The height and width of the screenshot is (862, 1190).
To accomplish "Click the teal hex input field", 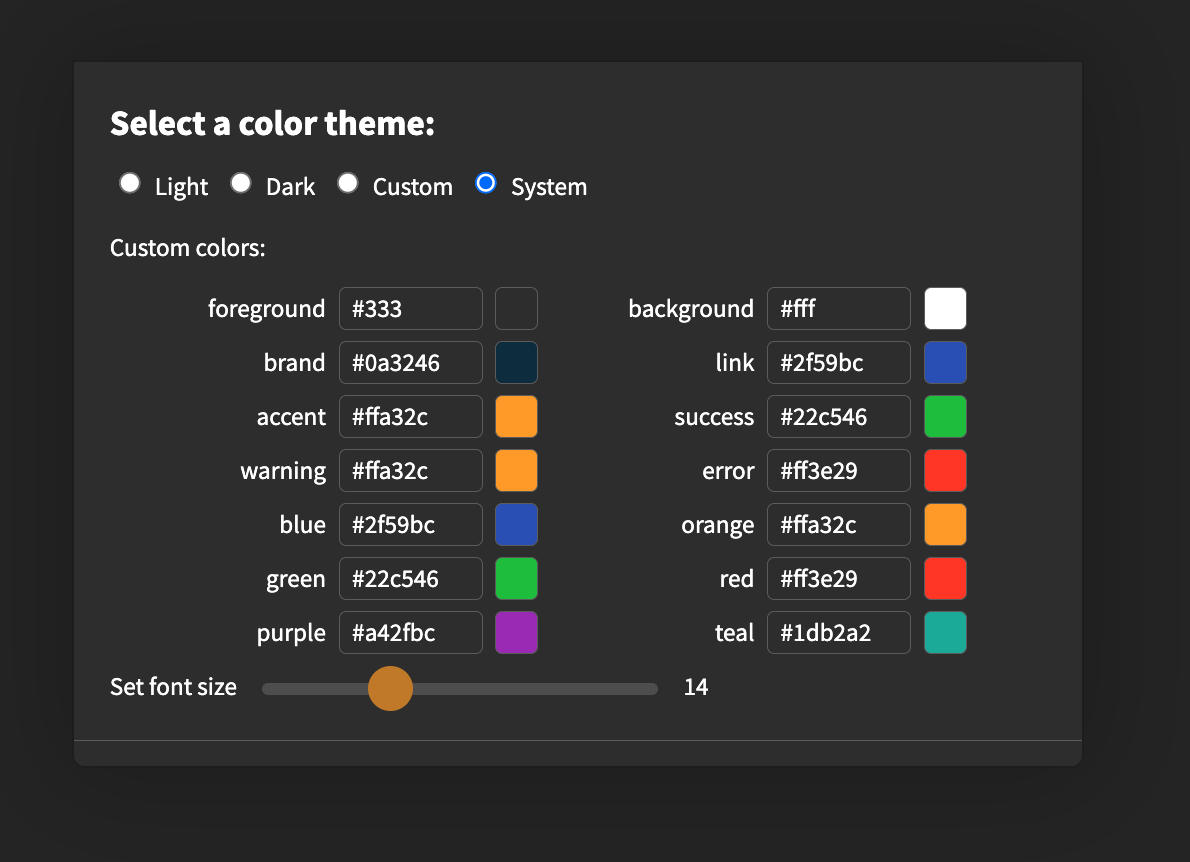I will (839, 633).
